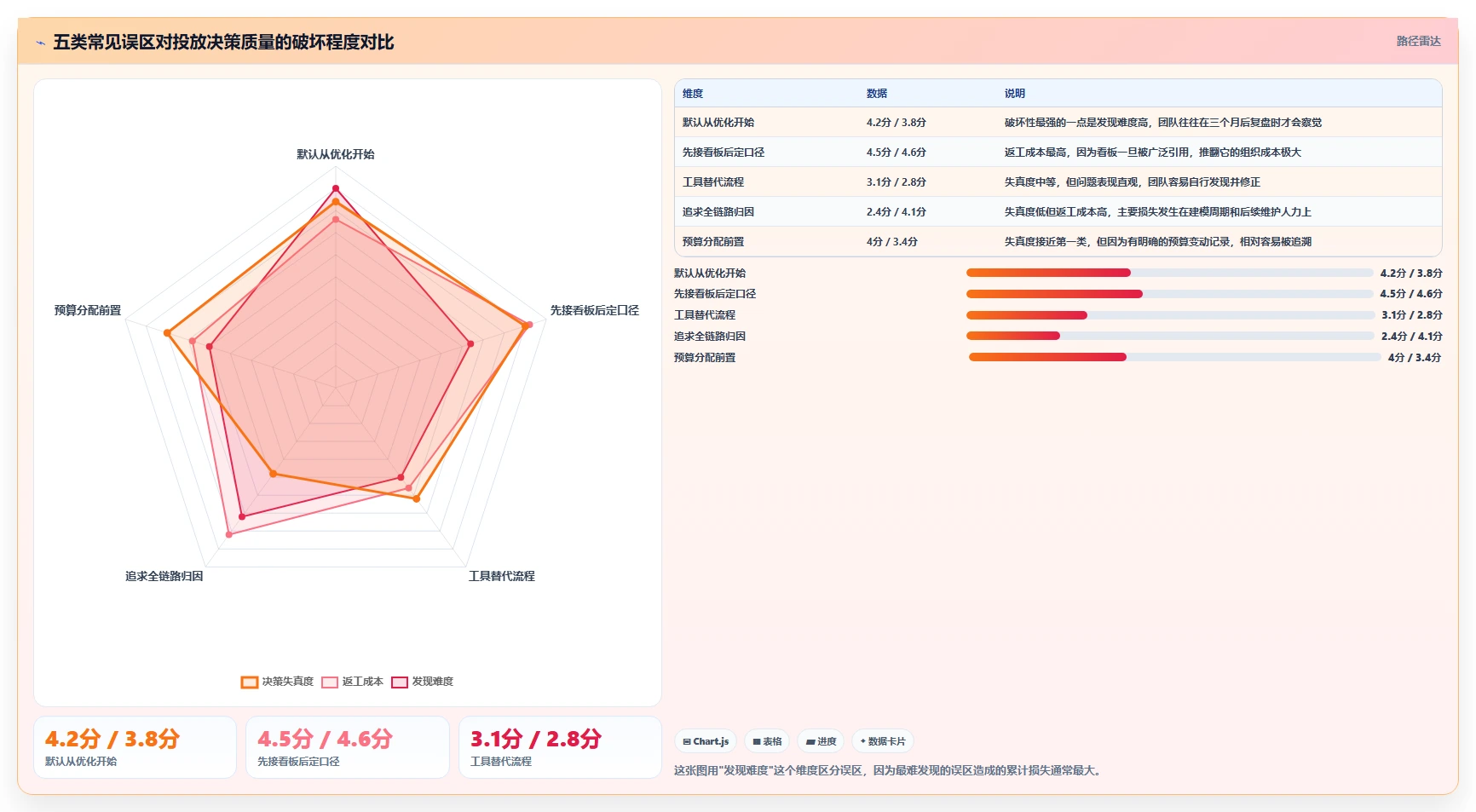Click the 数据卡片 chip
Image resolution: width=1476 pixels, height=812 pixels.
click(883, 741)
